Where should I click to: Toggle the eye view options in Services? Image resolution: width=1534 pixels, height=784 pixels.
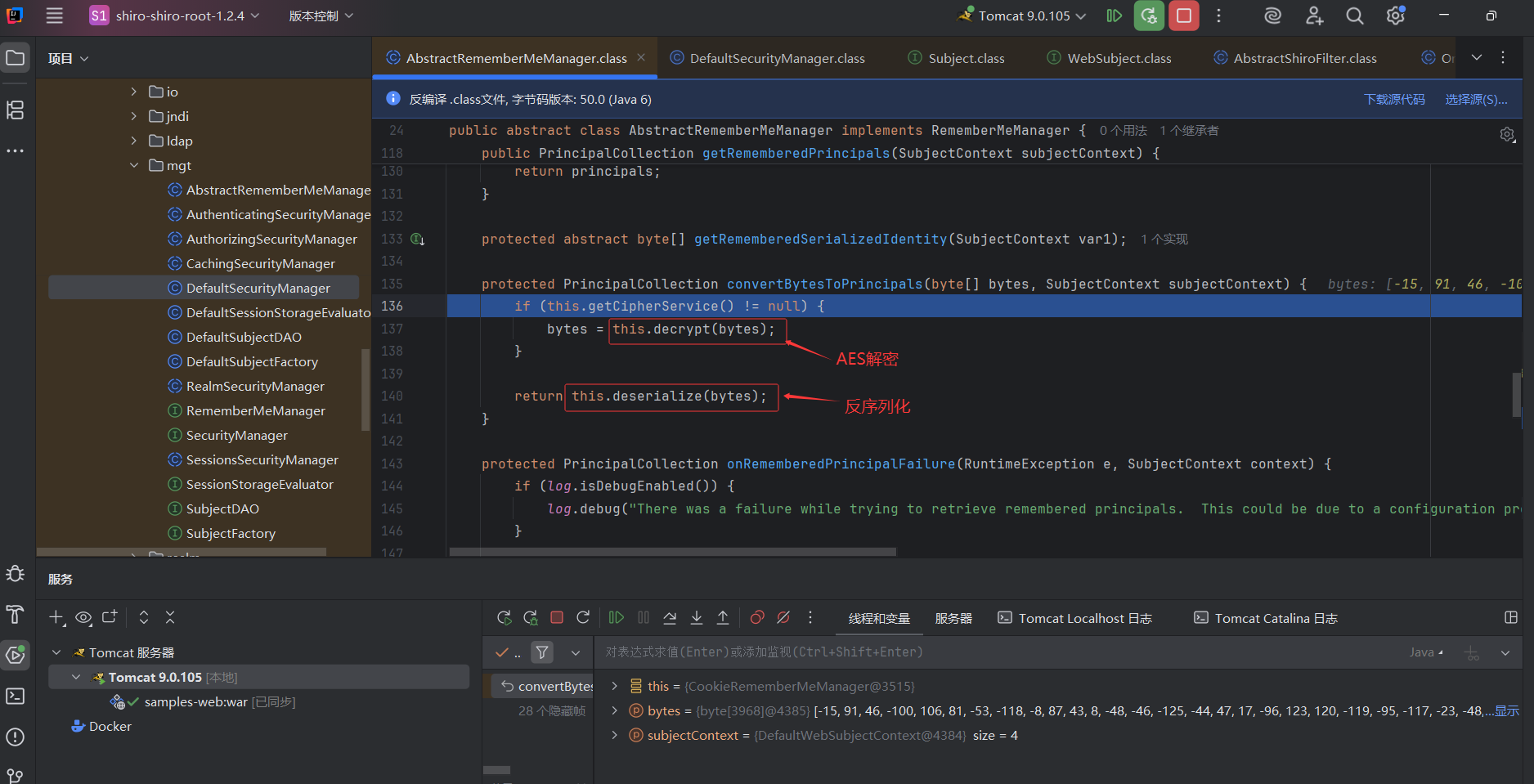(x=83, y=618)
